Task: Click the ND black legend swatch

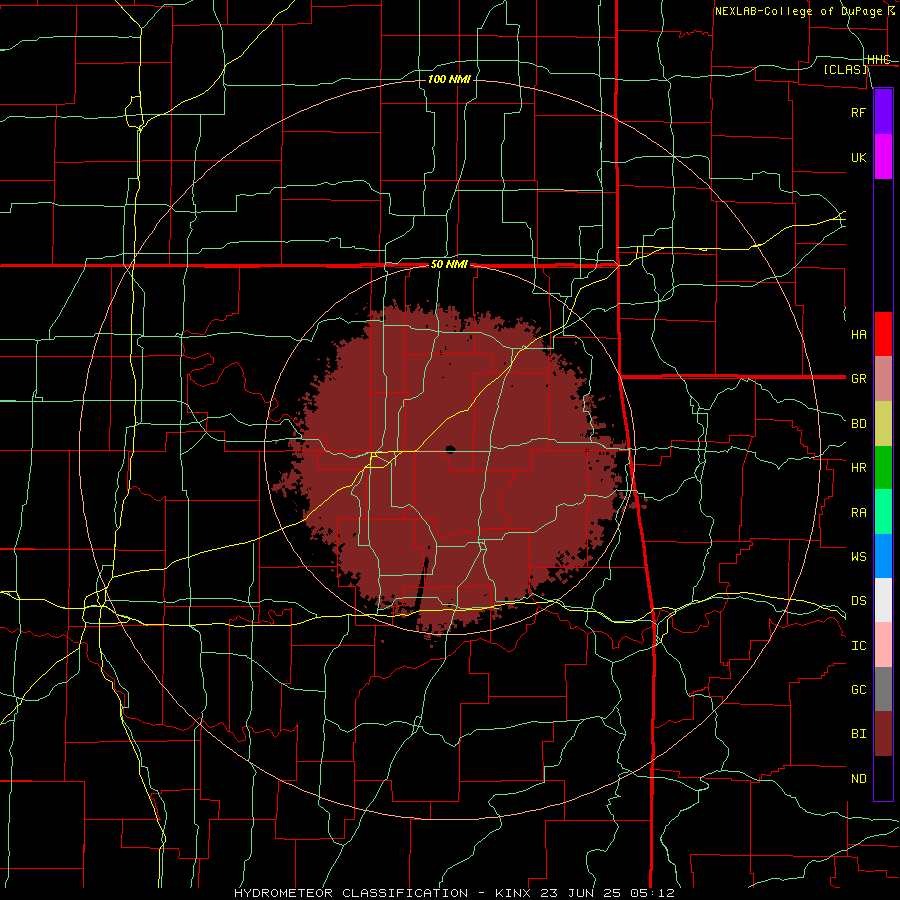Action: [x=883, y=778]
